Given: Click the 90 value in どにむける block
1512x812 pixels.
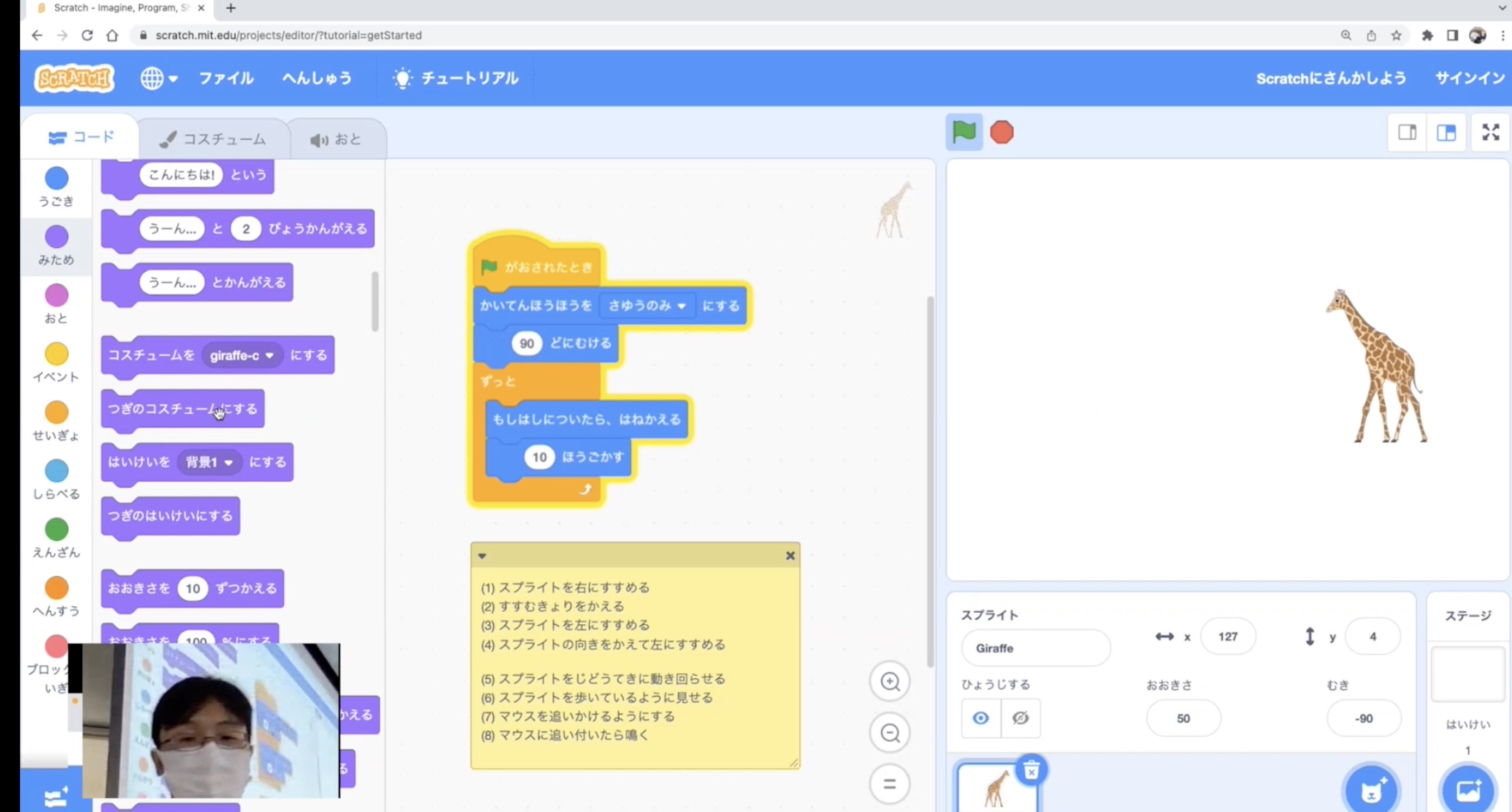Looking at the screenshot, I should click(x=526, y=344).
